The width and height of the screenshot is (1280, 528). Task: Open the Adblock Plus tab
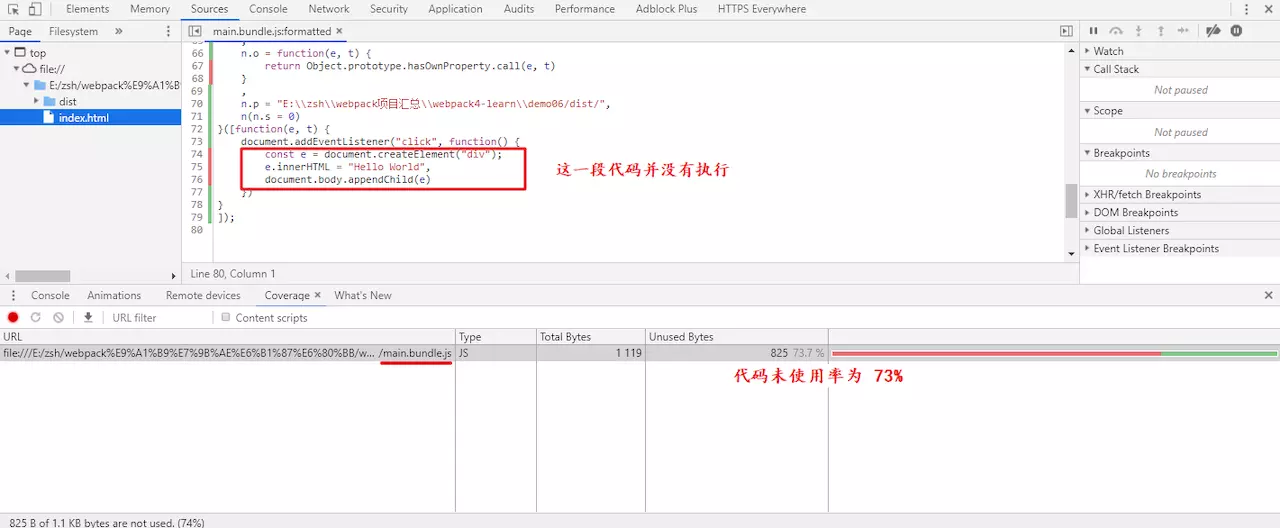click(x=667, y=9)
